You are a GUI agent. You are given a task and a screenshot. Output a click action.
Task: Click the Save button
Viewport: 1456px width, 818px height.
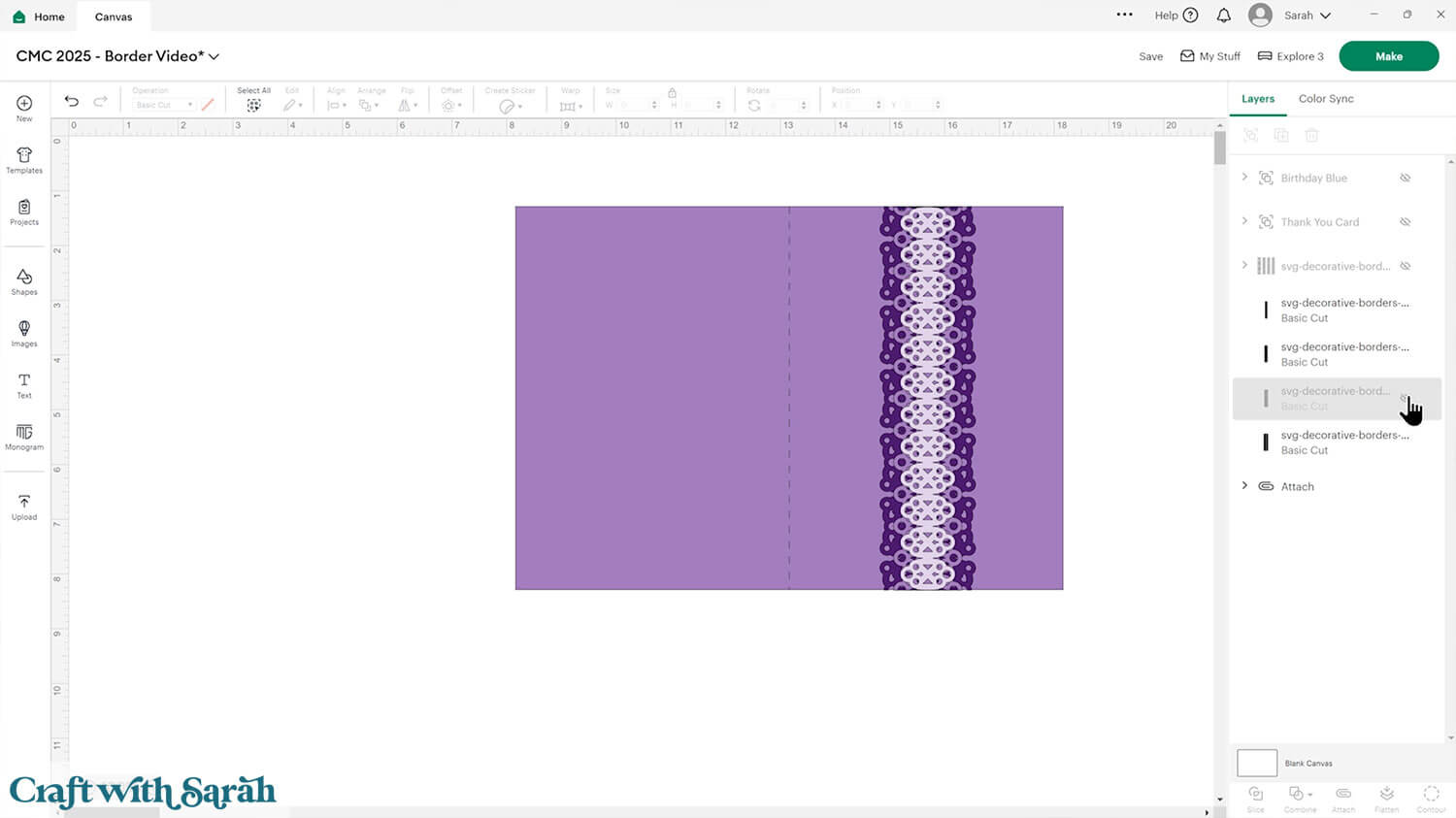tap(1151, 56)
